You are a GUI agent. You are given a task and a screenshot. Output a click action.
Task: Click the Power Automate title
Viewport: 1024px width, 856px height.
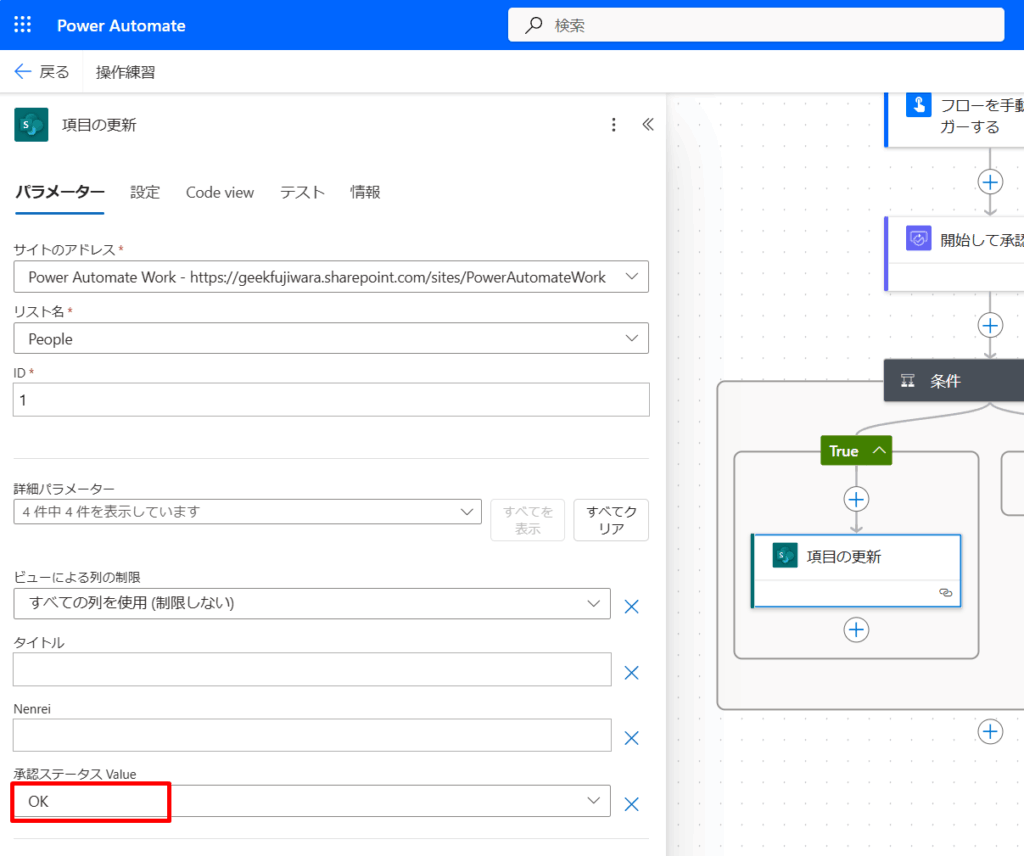click(x=121, y=25)
